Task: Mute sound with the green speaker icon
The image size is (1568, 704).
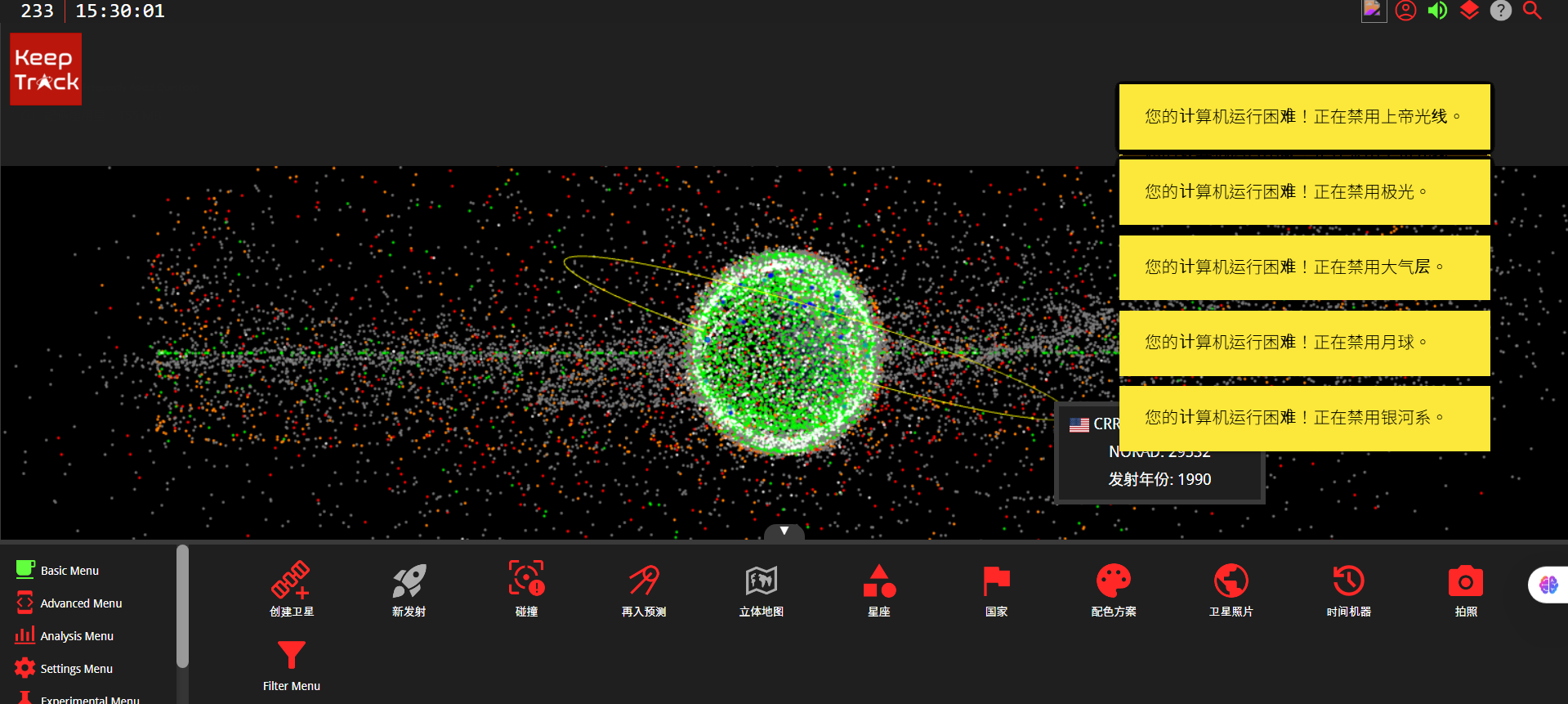Action: point(1437,11)
